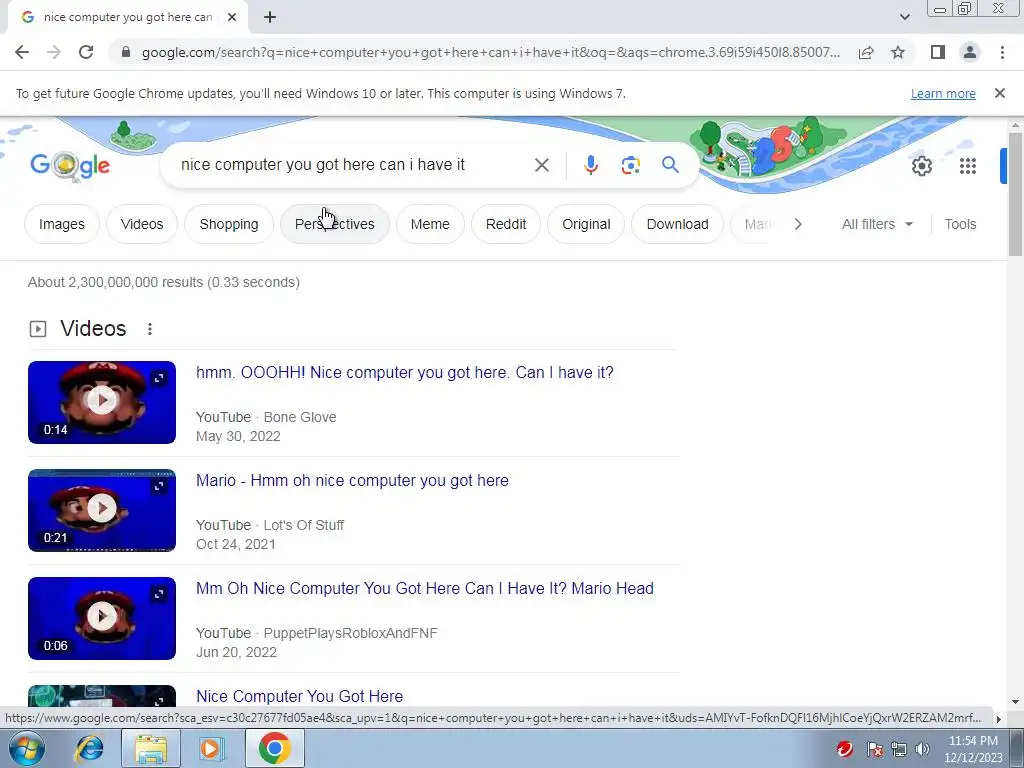Play the 0:14 Mario video thumbnail

pos(102,402)
